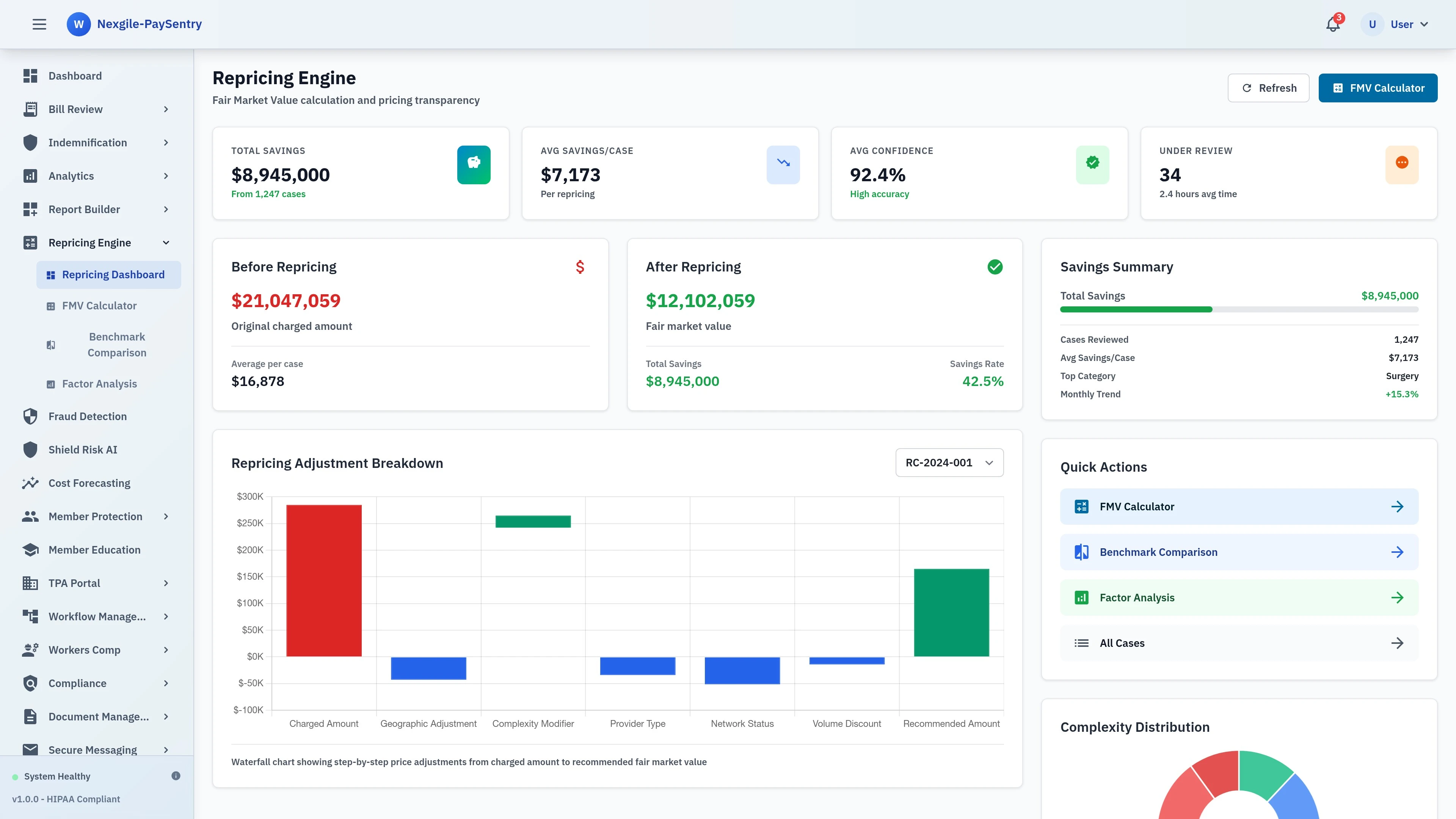Open the Benchmark Comparison quick action

1158,552
